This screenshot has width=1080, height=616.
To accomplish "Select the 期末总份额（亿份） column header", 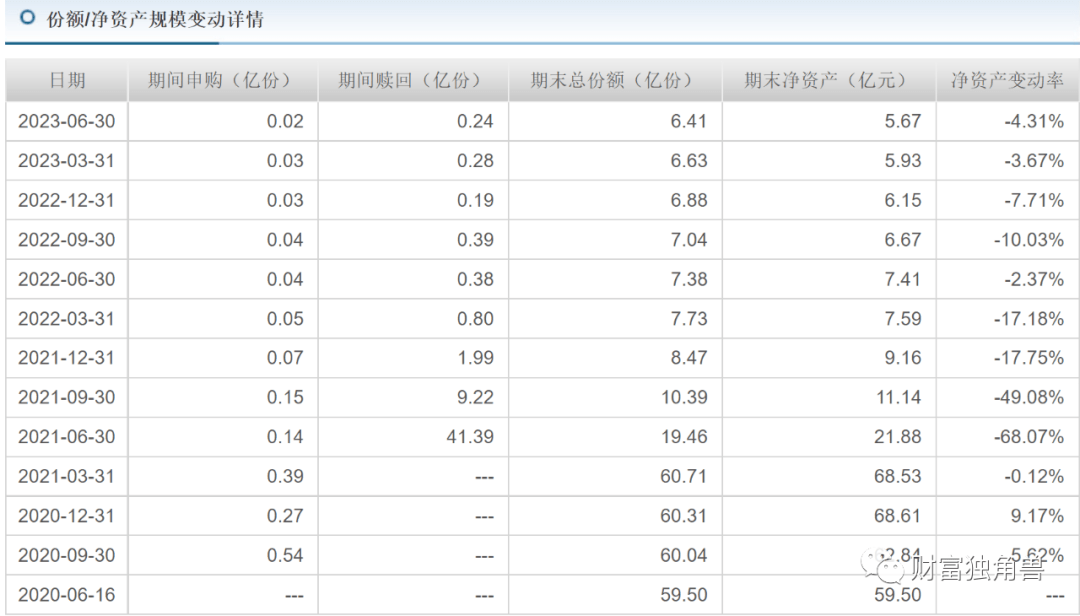I will click(x=615, y=81).
